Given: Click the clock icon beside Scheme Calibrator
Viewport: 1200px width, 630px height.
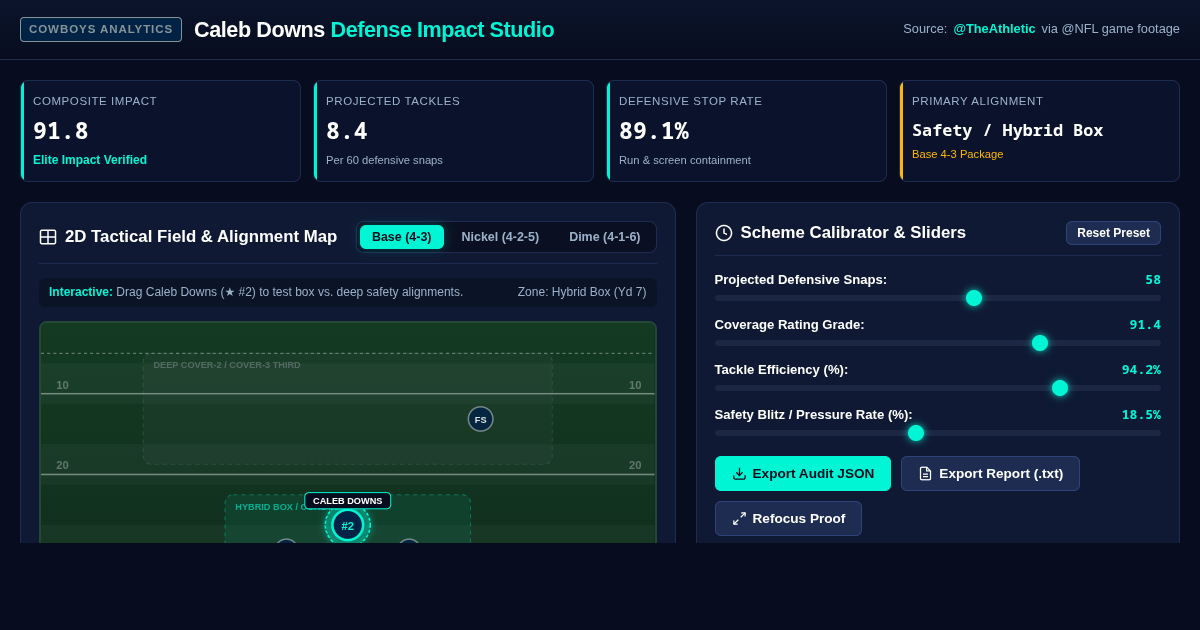Looking at the screenshot, I should pyautogui.click(x=724, y=233).
